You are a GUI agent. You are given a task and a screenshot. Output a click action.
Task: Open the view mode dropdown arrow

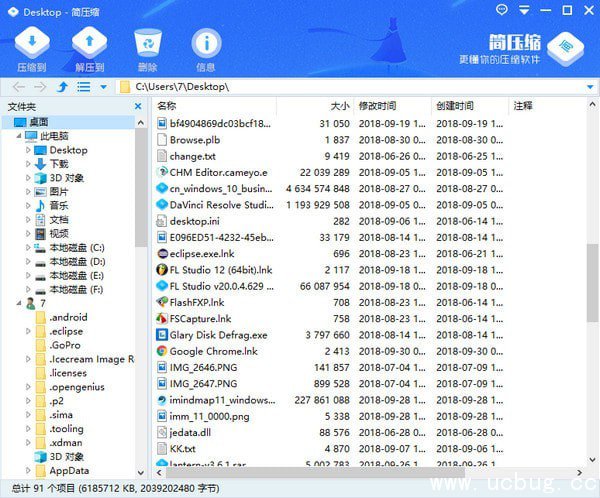point(103,87)
